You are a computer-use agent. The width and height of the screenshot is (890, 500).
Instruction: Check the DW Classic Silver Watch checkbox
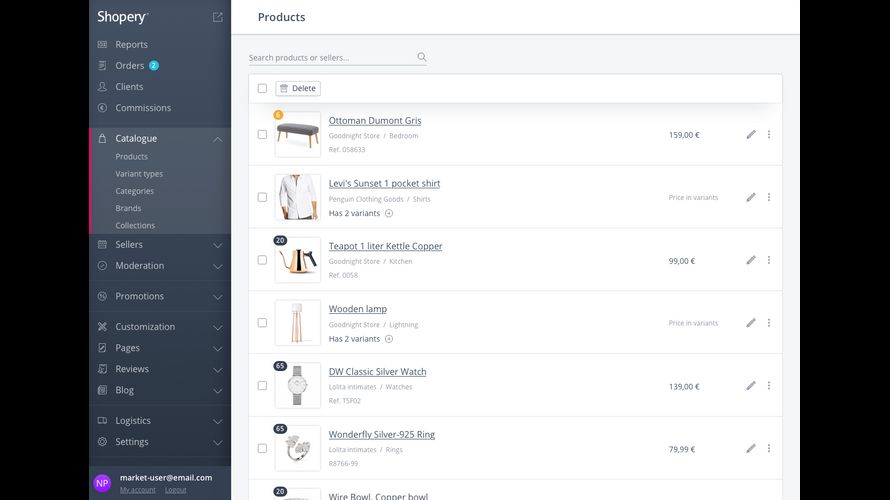[262, 385]
